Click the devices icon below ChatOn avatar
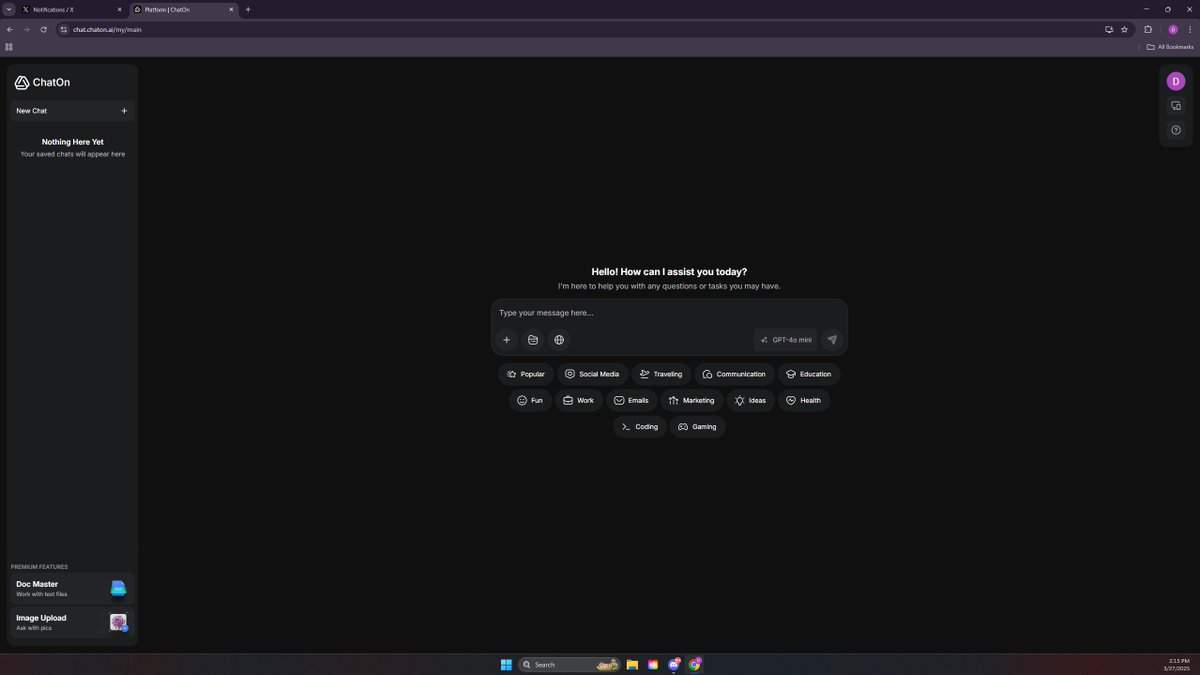Viewport: 1200px width, 675px height. (1176, 106)
